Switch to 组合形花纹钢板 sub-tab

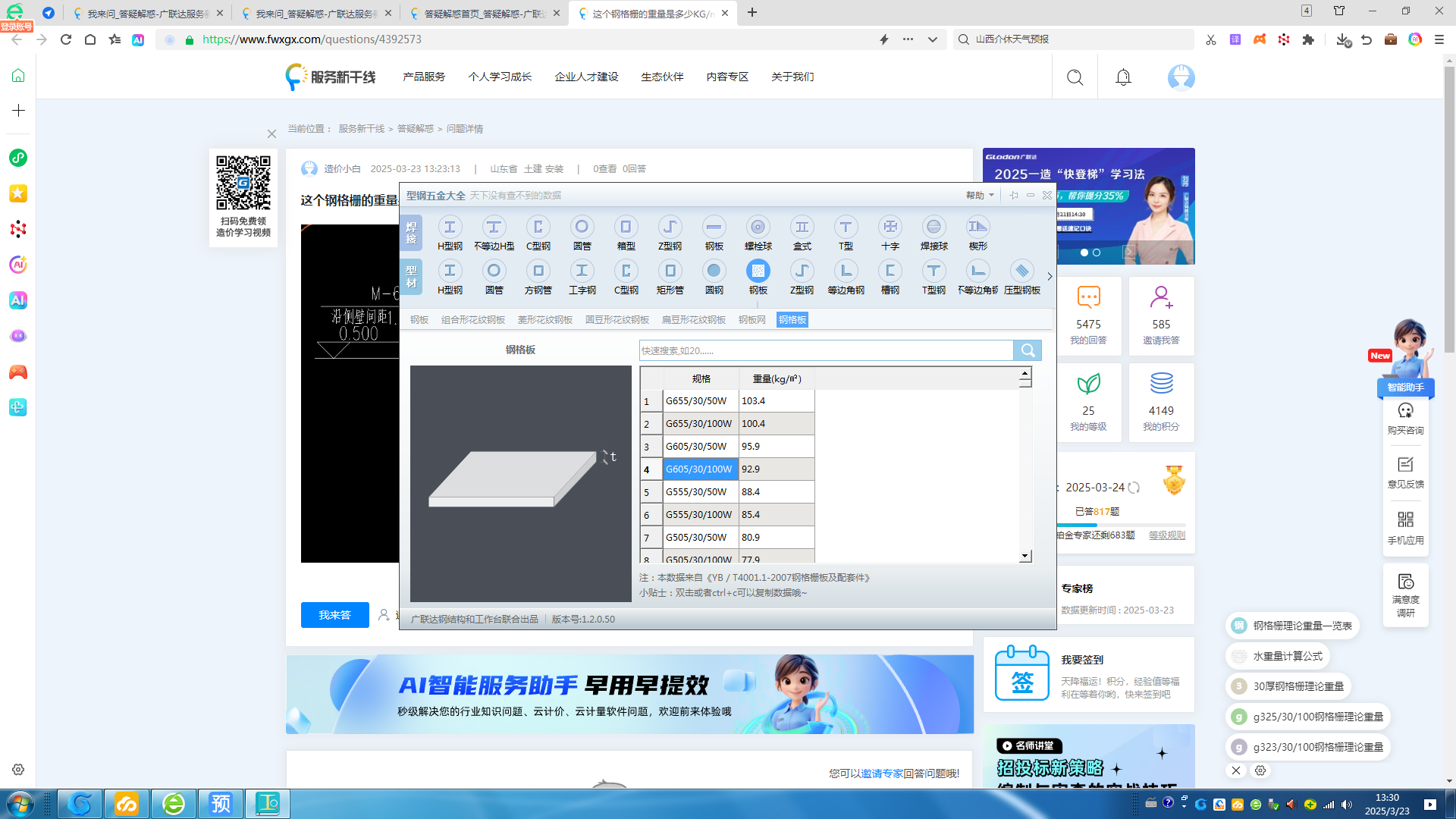[x=473, y=320]
